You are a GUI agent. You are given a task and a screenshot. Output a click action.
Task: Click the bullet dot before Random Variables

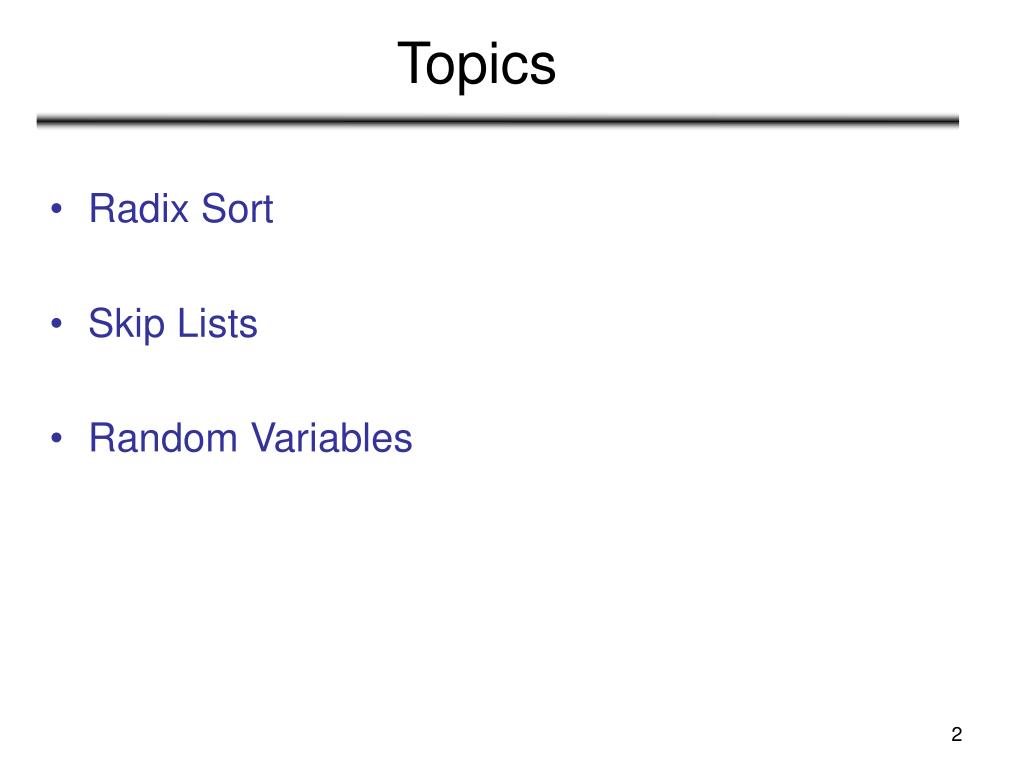point(57,438)
